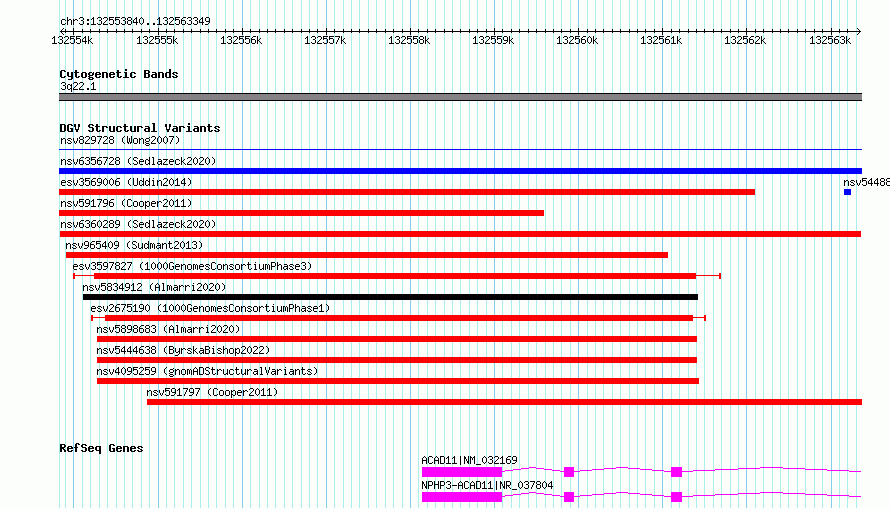Select the large magenta NPHP3-ACAD11 exon block

462,497
